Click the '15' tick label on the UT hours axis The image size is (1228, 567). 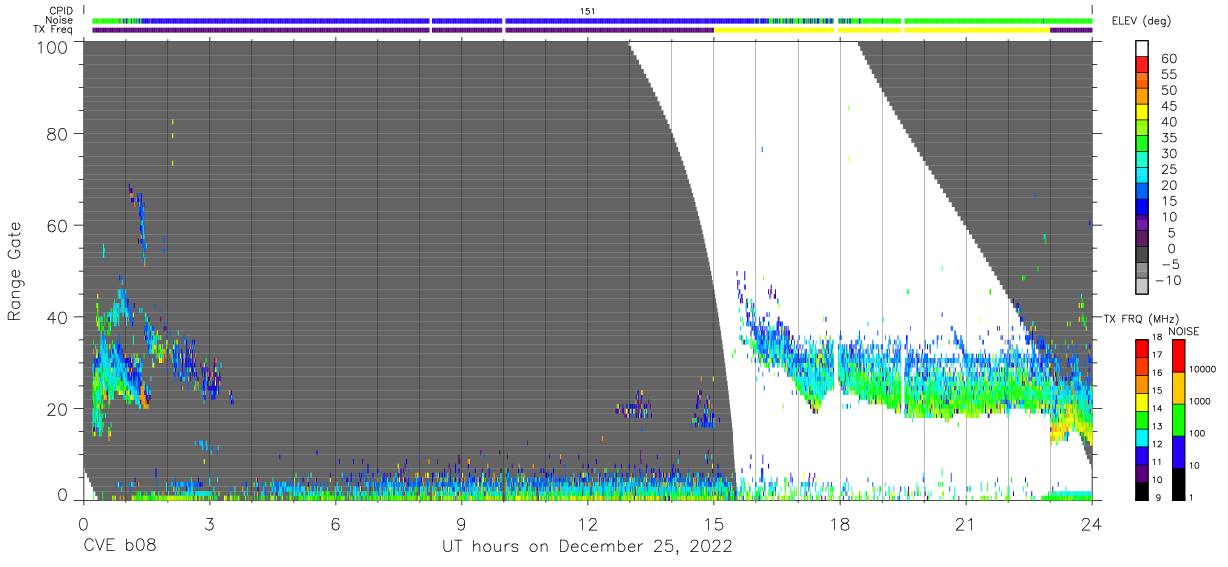[x=713, y=524]
